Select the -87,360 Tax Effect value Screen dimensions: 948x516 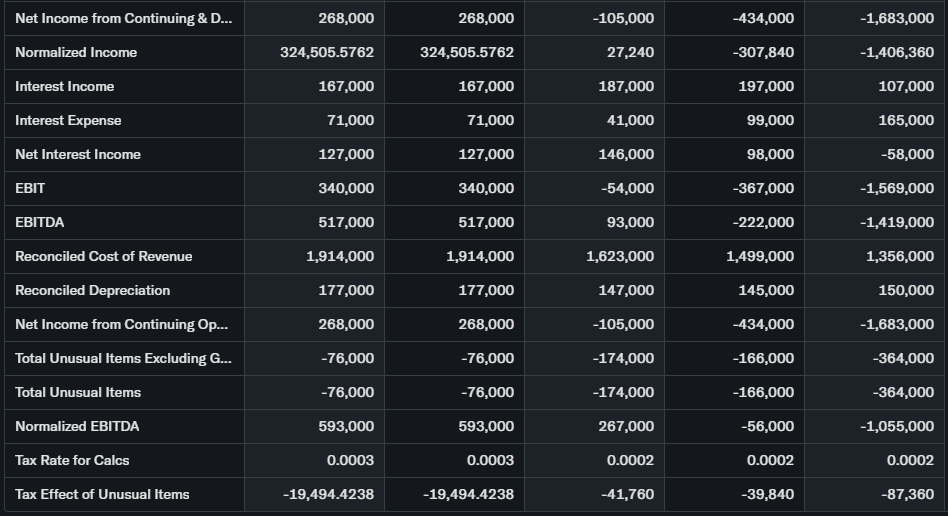908,494
